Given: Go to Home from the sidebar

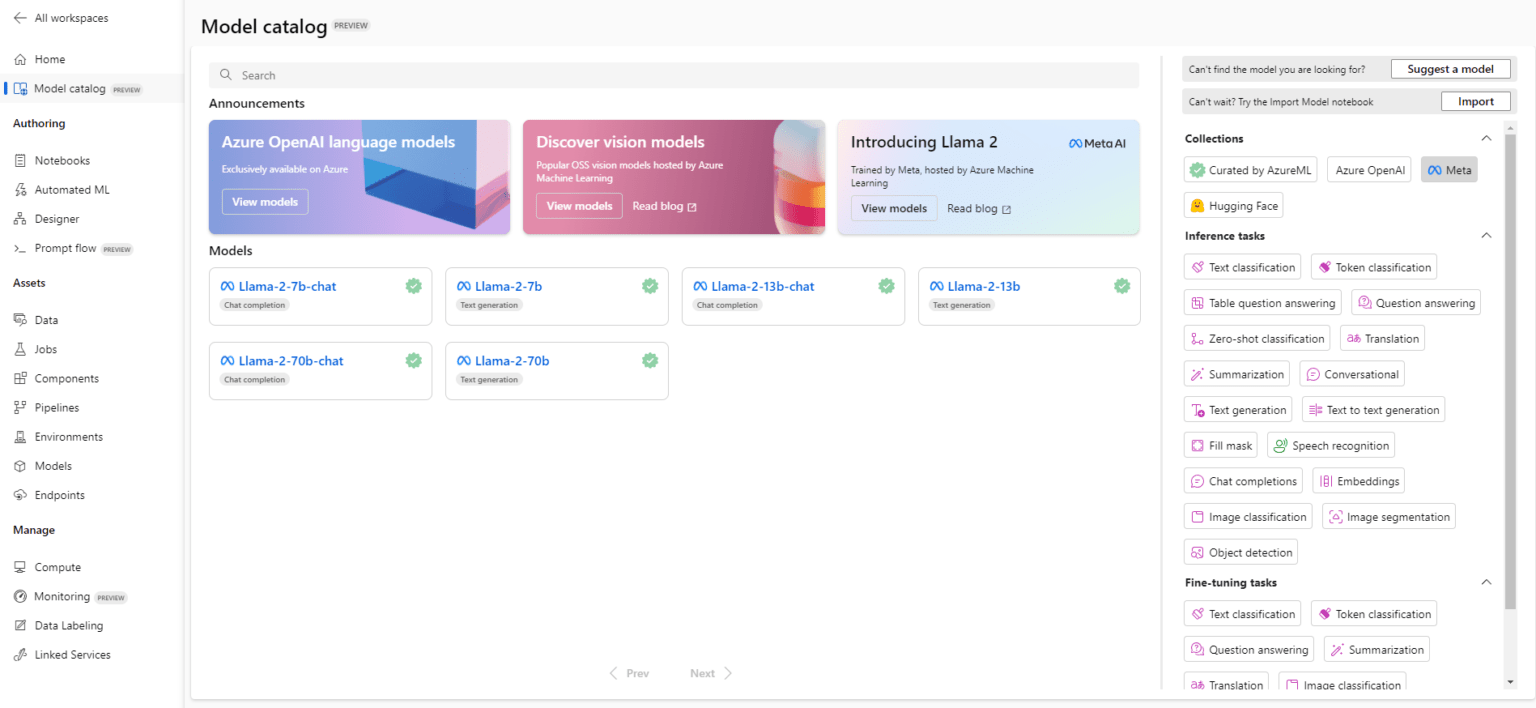Looking at the screenshot, I should [46, 59].
